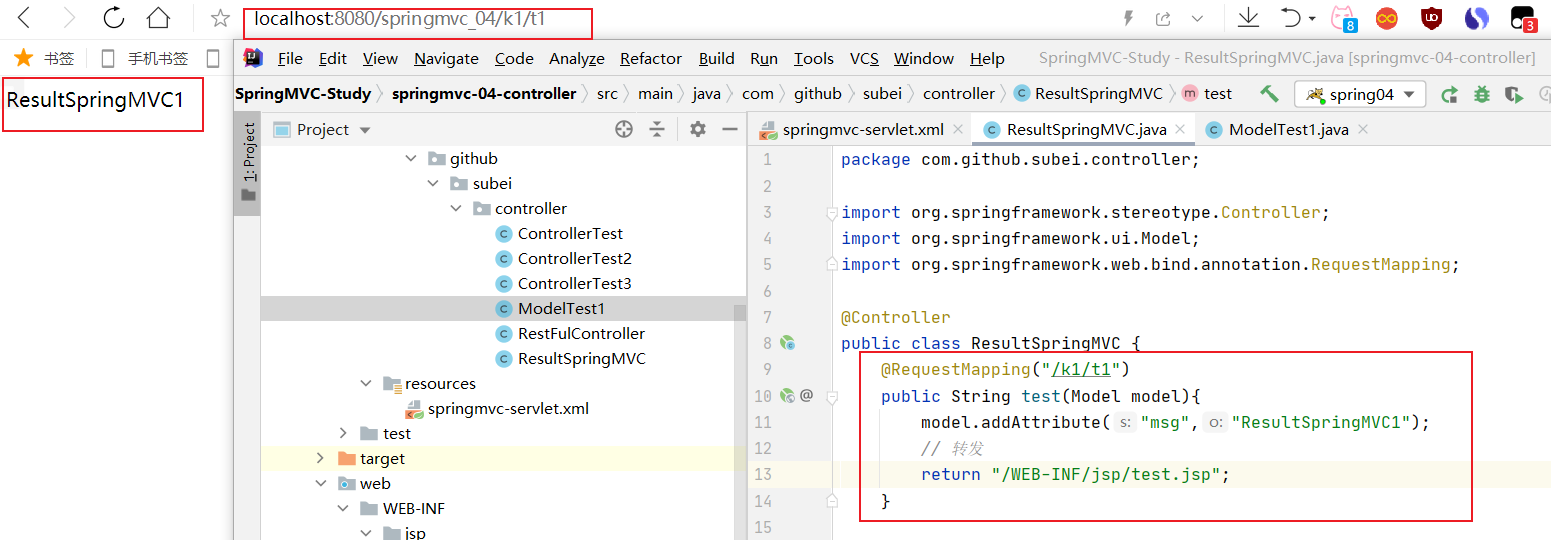Start debugging with the bug icon
The image size is (1551, 540).
1482,95
